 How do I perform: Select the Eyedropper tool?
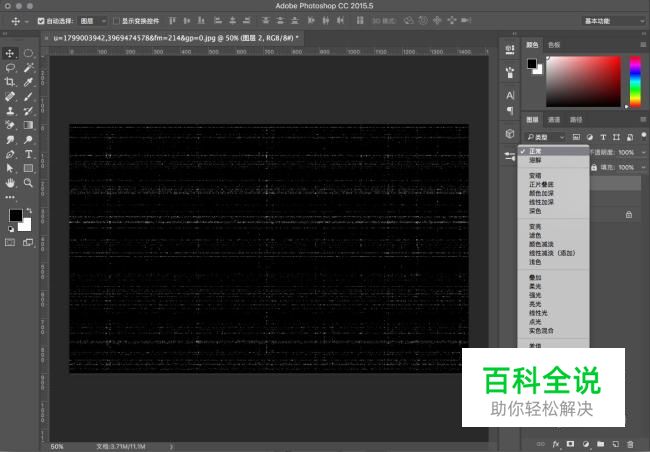coord(28,82)
